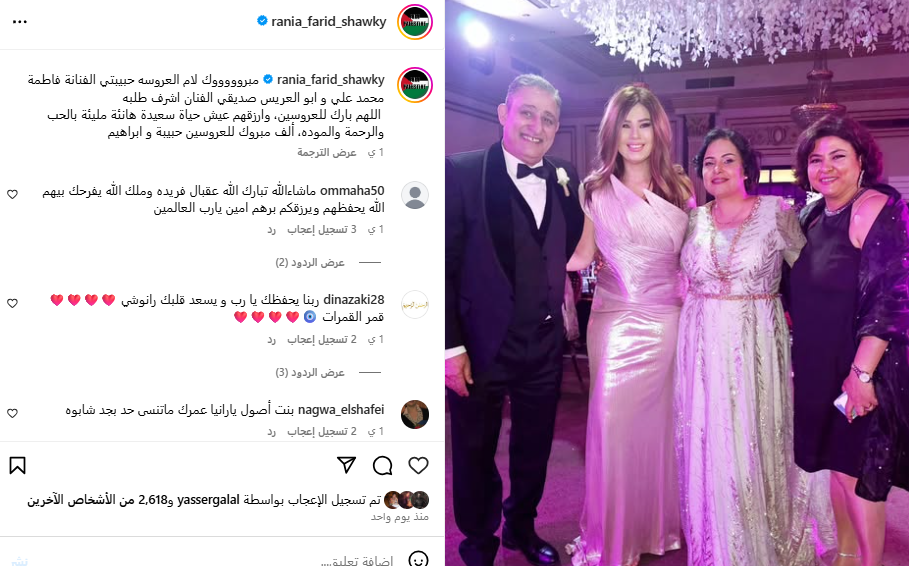Expand the 2 replies under ommaha50's comment

point(310,263)
